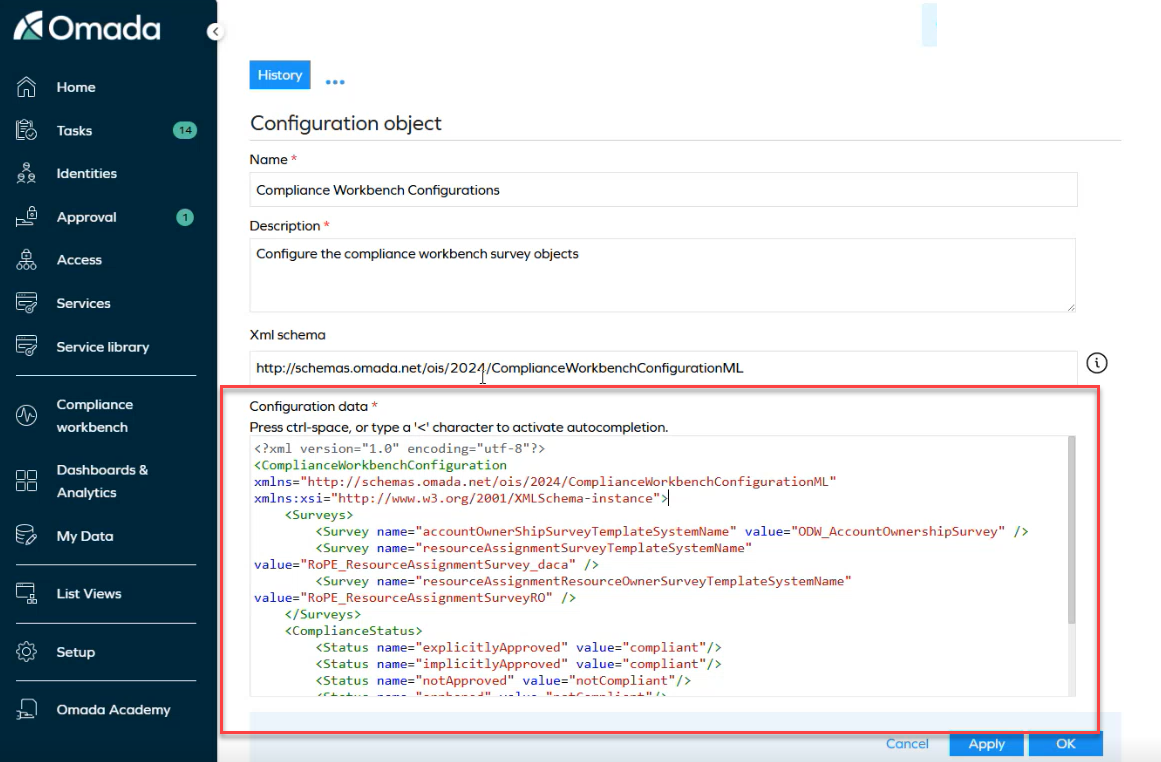The image size is (1161, 762).
Task: Click the Description textarea resize handle
Action: click(x=1071, y=307)
